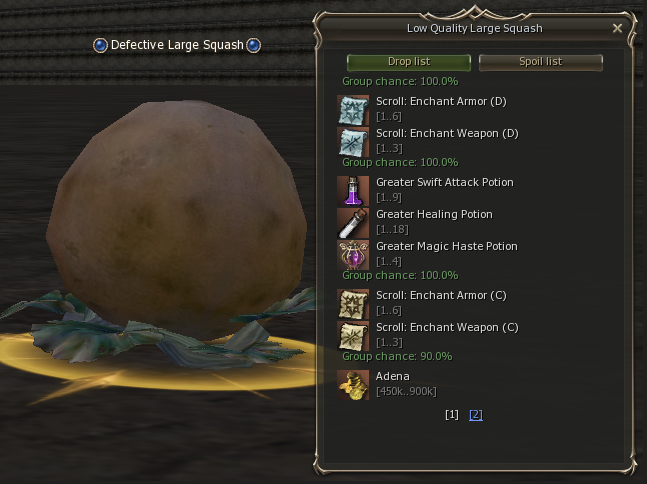The width and height of the screenshot is (647, 484).
Task: Click the Adena gold pouch icon
Action: pyautogui.click(x=353, y=385)
